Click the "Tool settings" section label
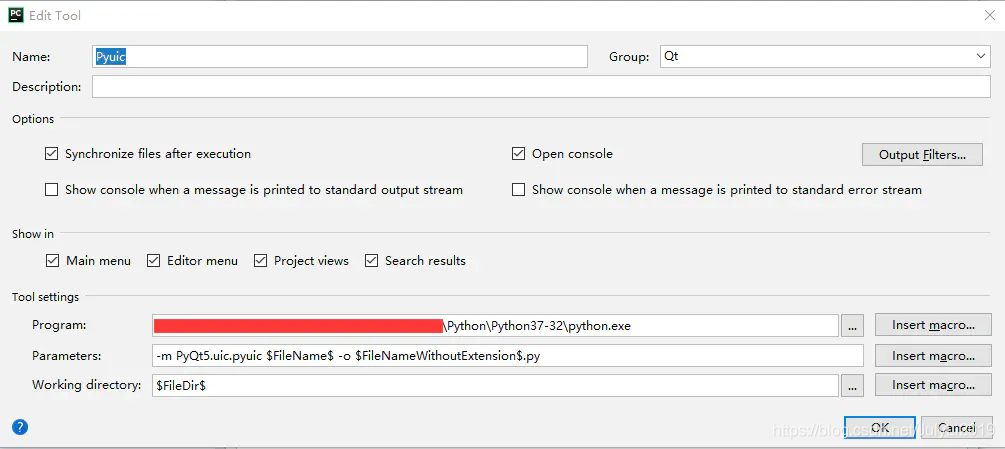Image resolution: width=1005 pixels, height=449 pixels. 46,297
